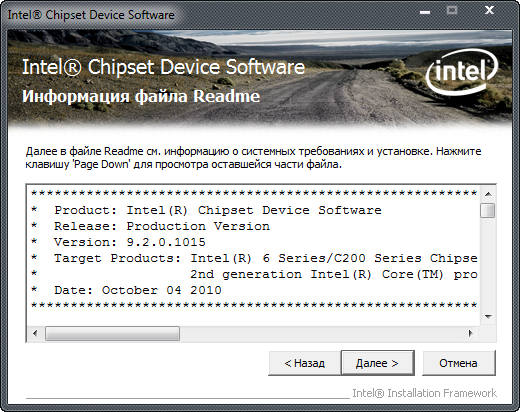This screenshot has height=412, width=520.
Task: Click the Intel® Installation Framework label
Action: 424,393
